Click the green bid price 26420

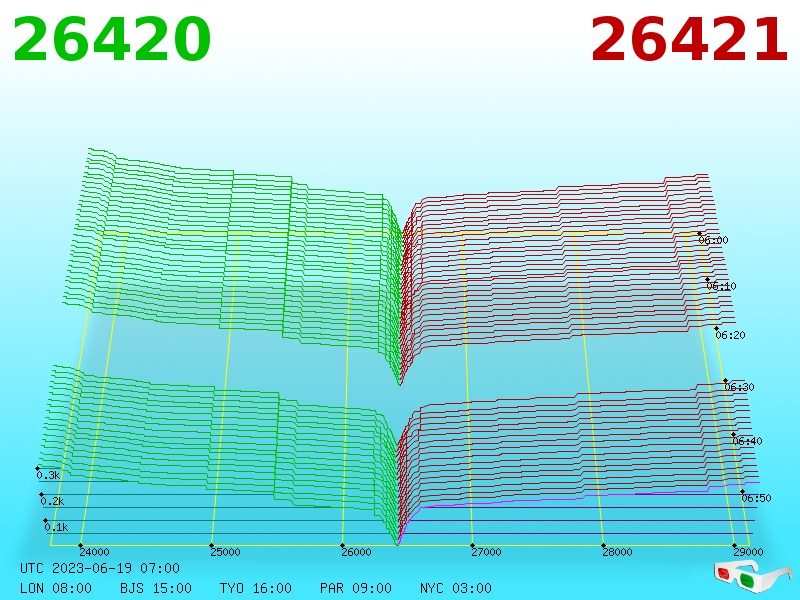[x=112, y=40]
